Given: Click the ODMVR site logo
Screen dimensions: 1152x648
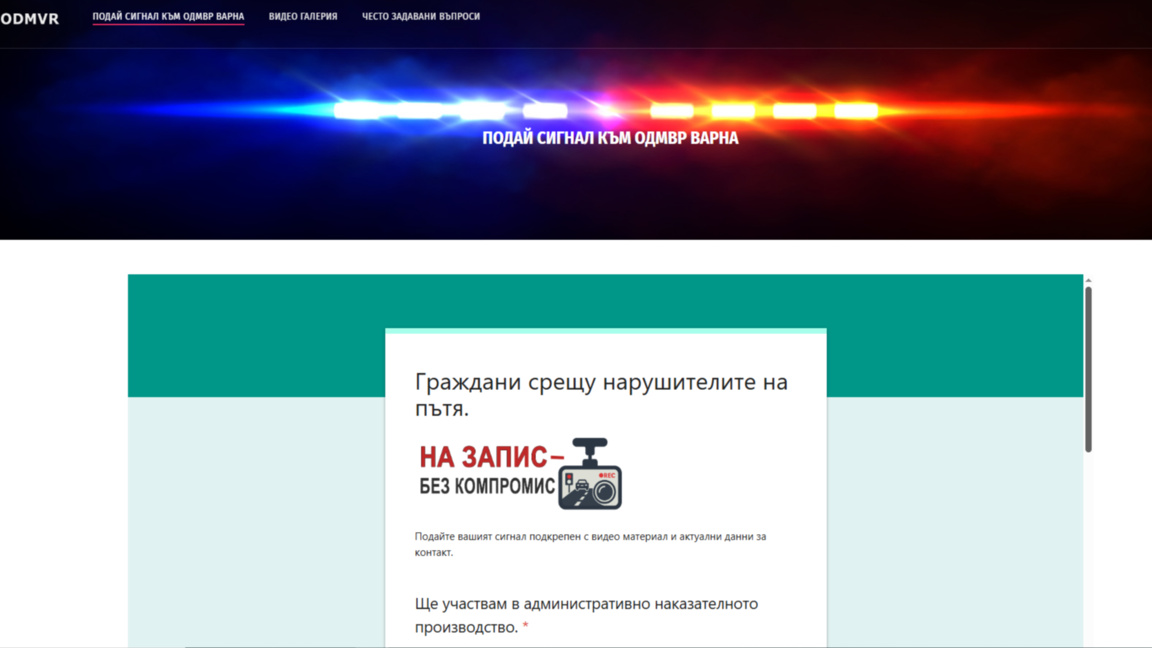Looking at the screenshot, I should pyautogui.click(x=29, y=19).
